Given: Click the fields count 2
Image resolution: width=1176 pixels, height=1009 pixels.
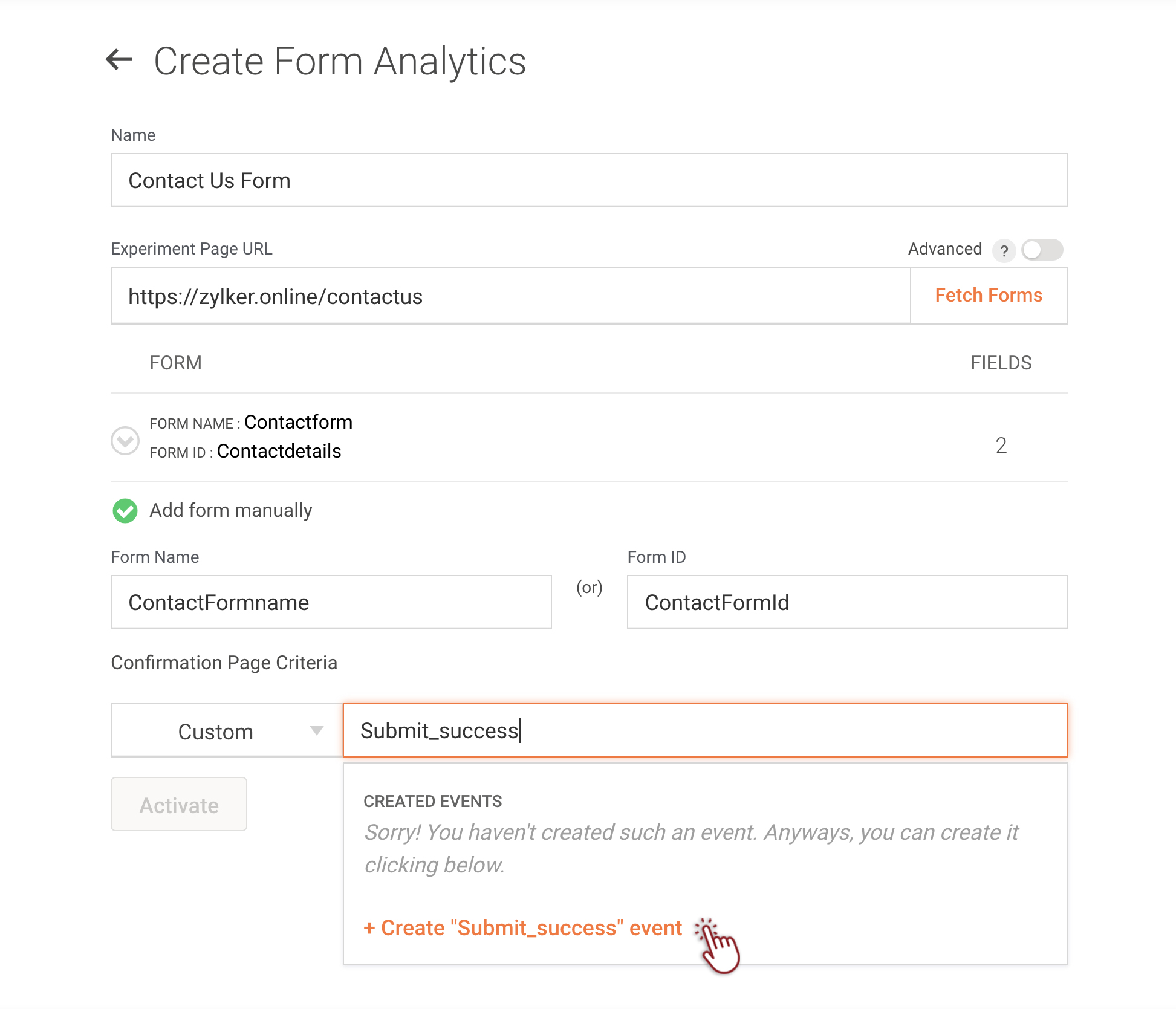Looking at the screenshot, I should pos(1001,446).
